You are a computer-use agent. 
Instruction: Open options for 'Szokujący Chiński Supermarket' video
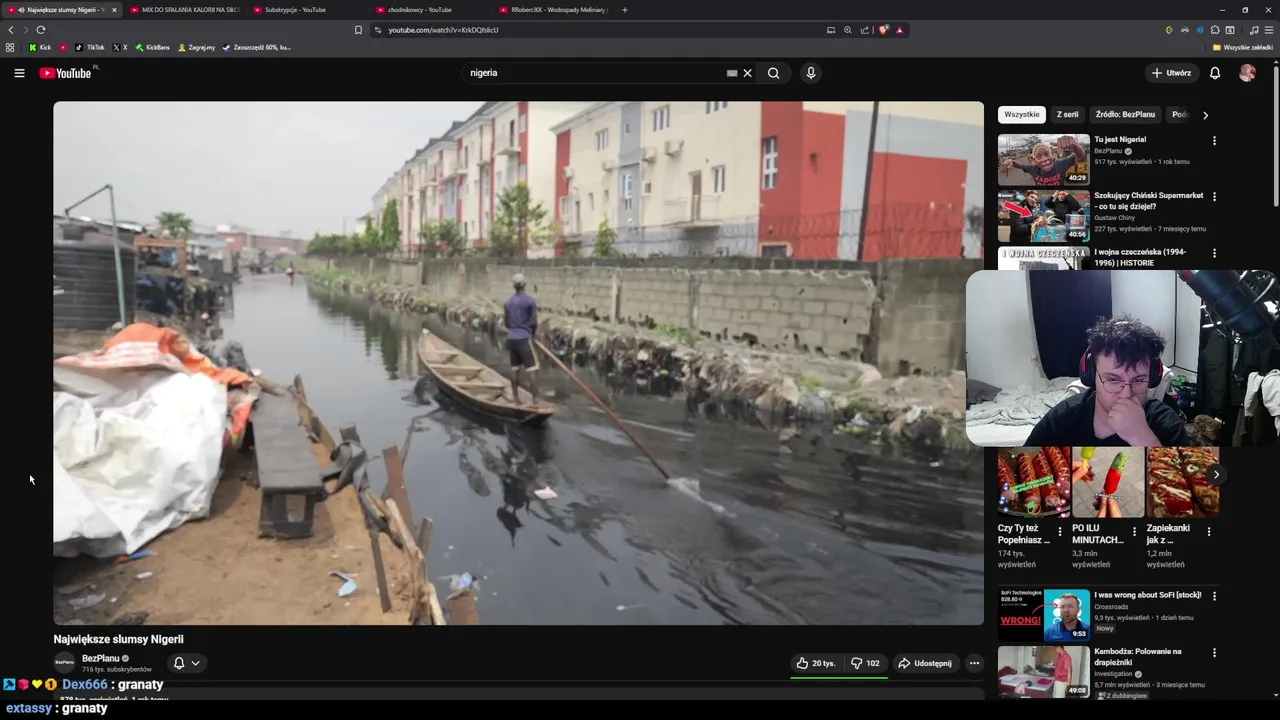pyautogui.click(x=1215, y=197)
